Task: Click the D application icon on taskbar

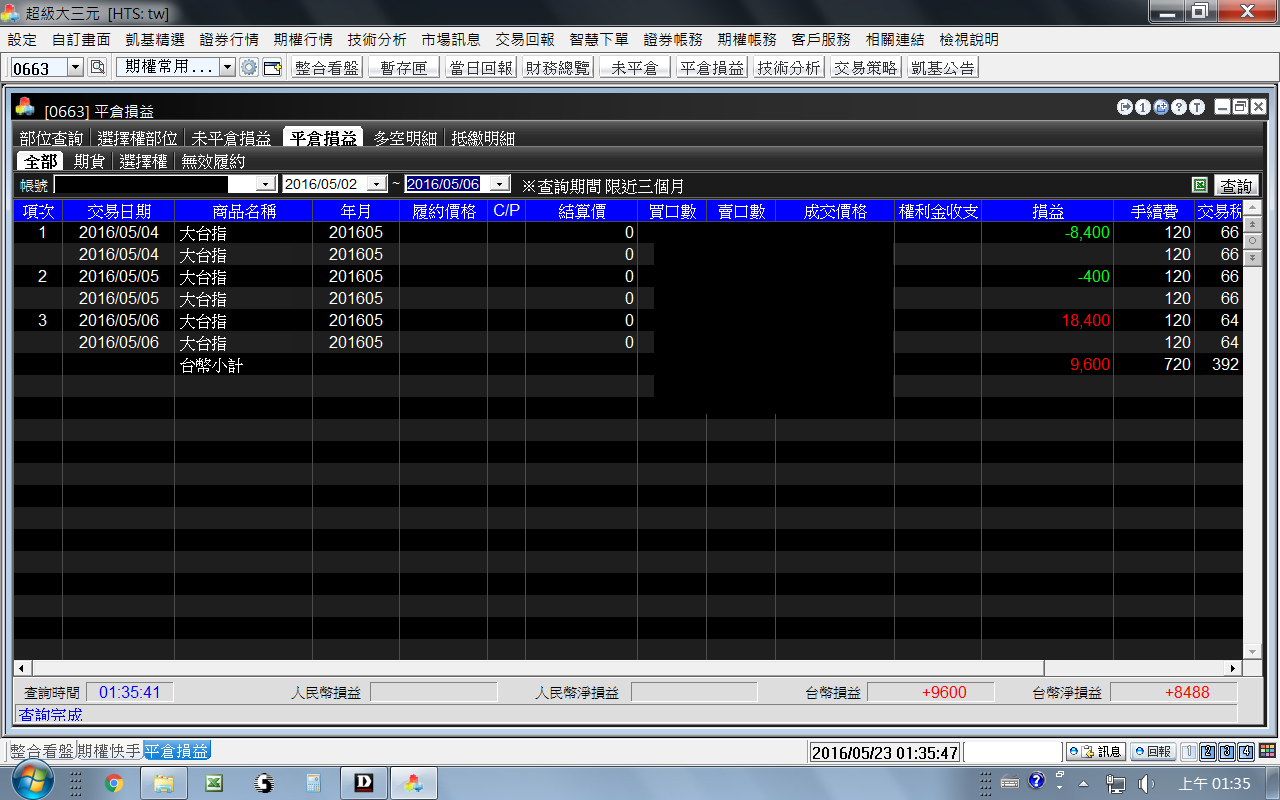Action: tap(363, 783)
